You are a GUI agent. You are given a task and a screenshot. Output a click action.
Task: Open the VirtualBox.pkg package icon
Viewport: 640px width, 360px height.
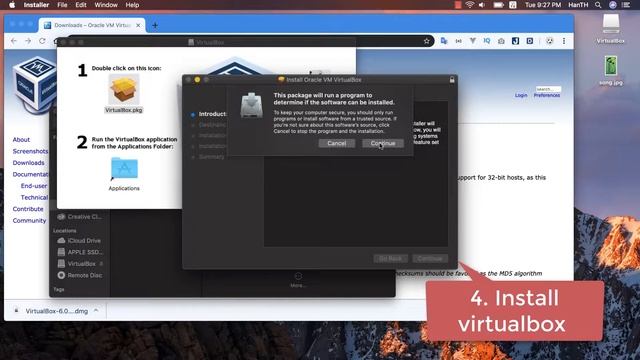[x=124, y=89]
